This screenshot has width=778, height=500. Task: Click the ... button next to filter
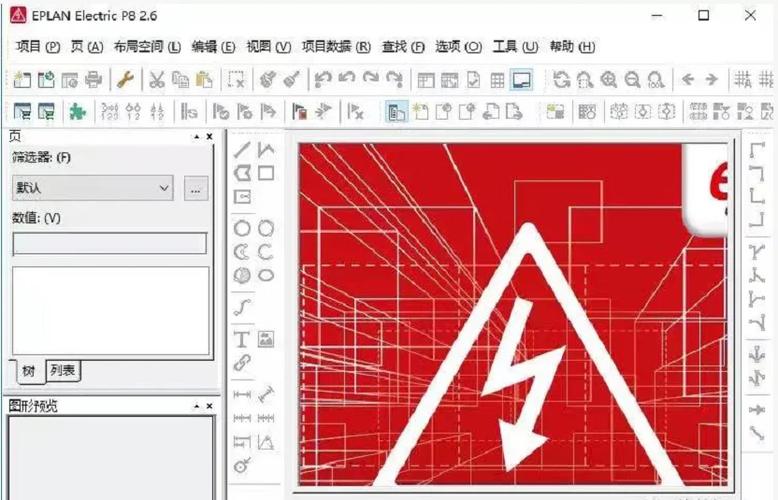click(x=195, y=188)
